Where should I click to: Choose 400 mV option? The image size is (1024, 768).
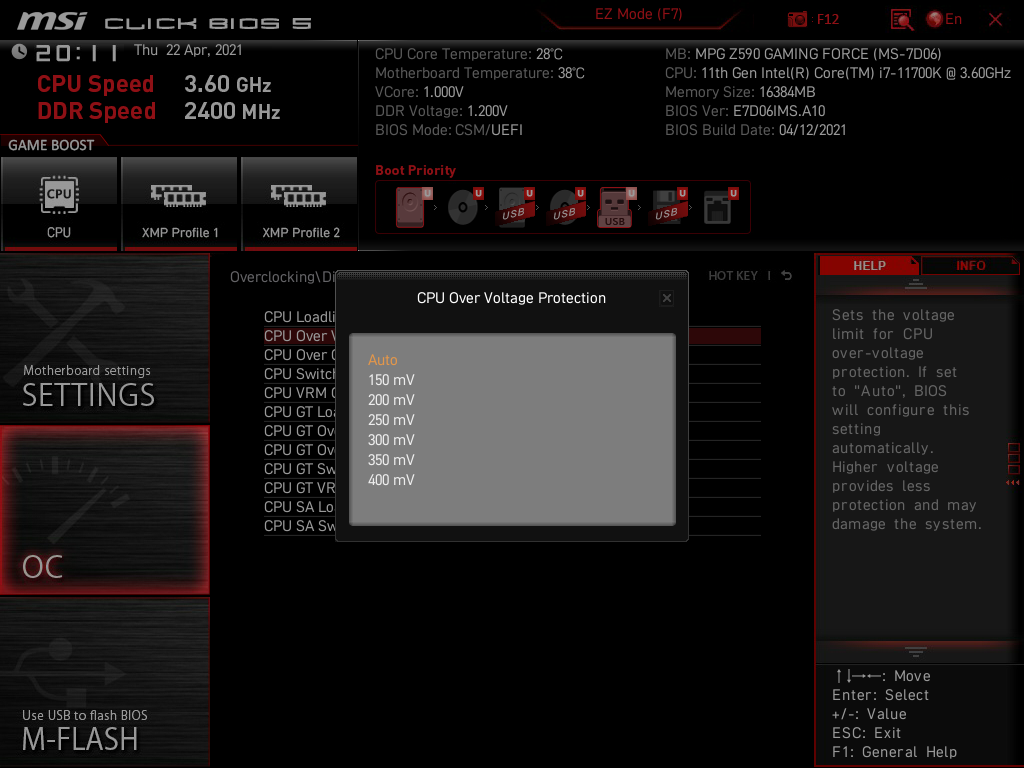[391, 480]
